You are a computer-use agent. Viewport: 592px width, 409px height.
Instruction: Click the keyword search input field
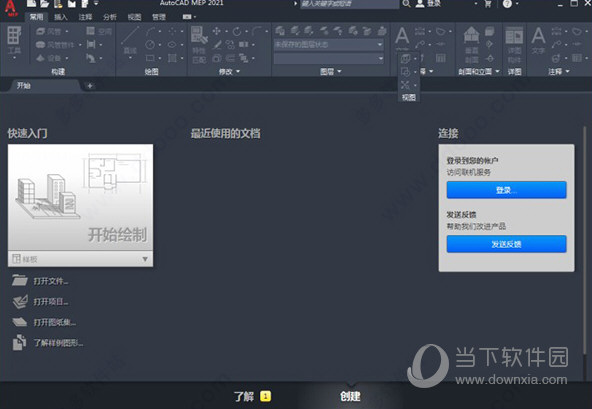coord(349,4)
